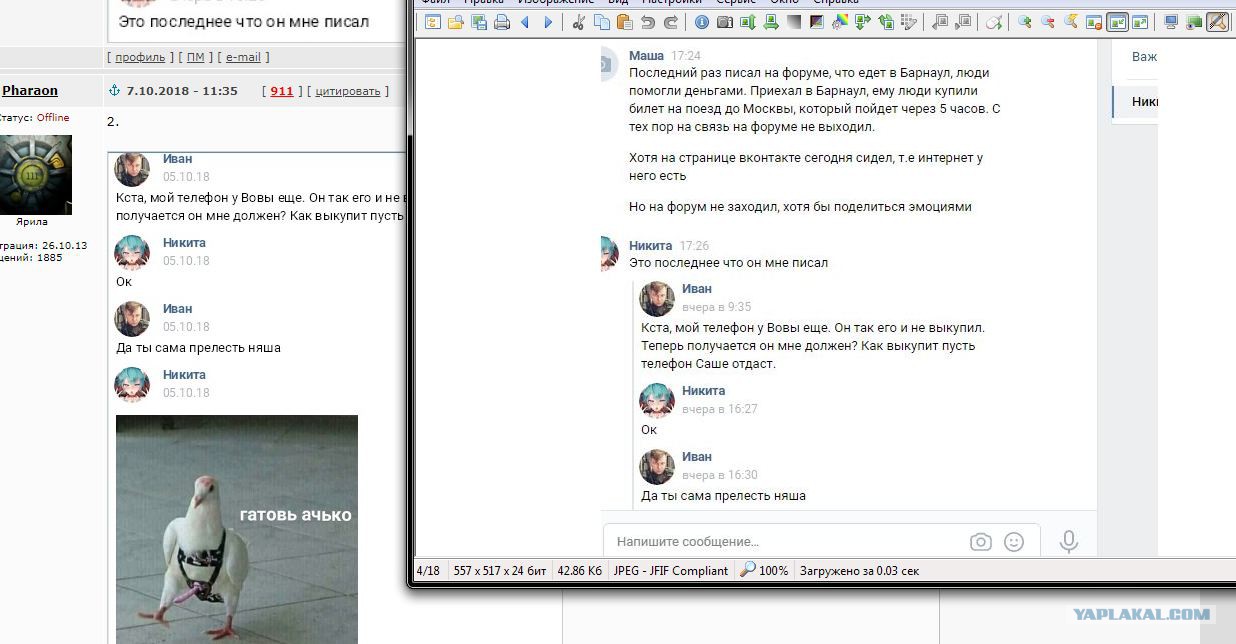Viewport: 1236px width, 644px height.
Task: Undo using the curved back arrow
Action: tap(647, 21)
